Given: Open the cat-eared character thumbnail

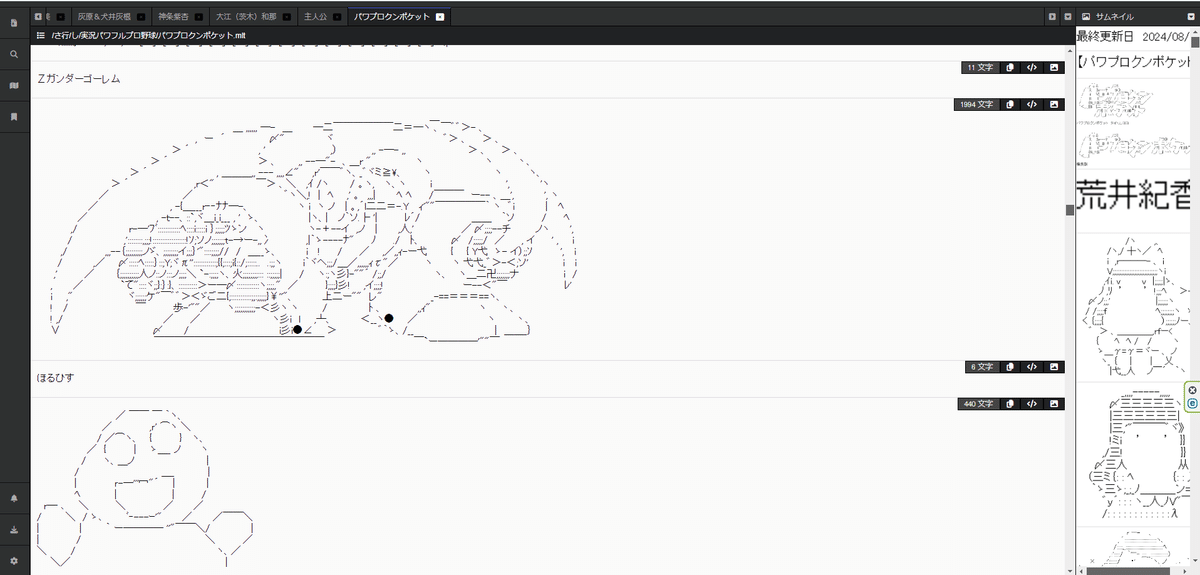Looking at the screenshot, I should (1134, 308).
